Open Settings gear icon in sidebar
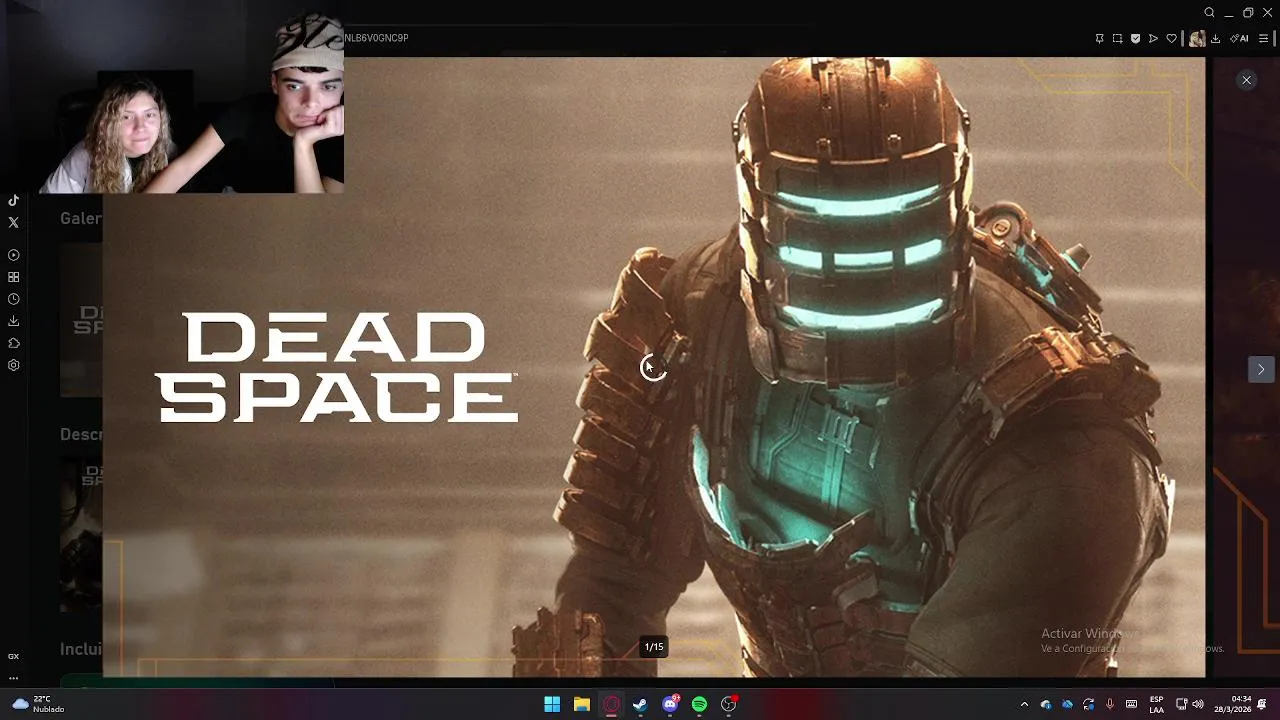Screen dimensions: 1280x720 [14, 365]
